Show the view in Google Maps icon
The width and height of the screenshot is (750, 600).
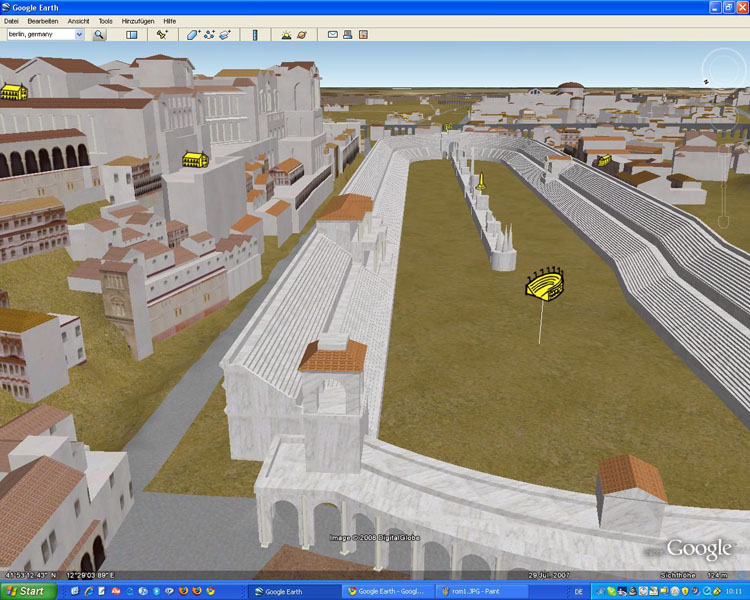[364, 34]
